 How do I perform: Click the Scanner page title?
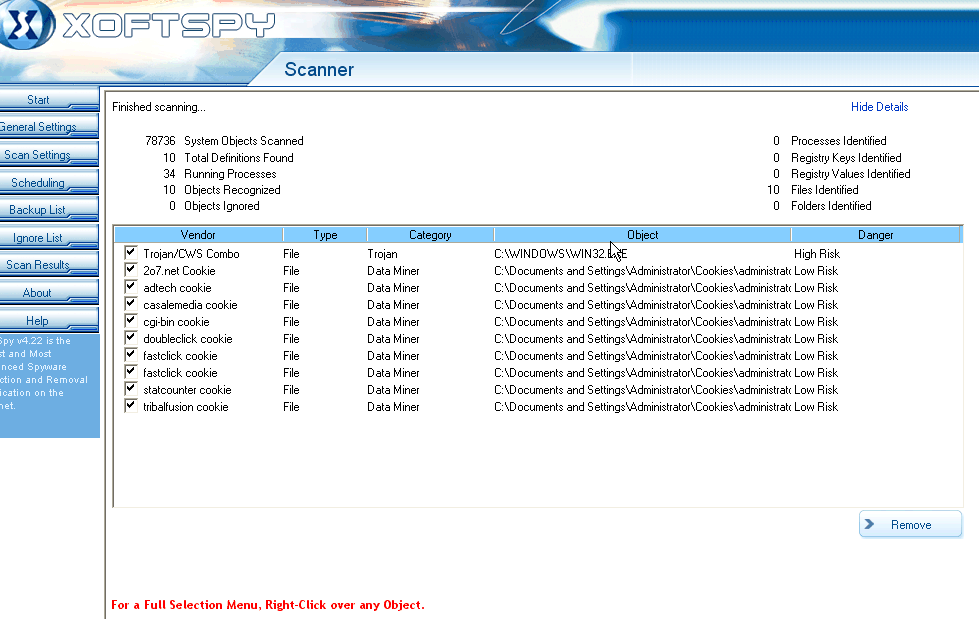pyautogui.click(x=319, y=69)
